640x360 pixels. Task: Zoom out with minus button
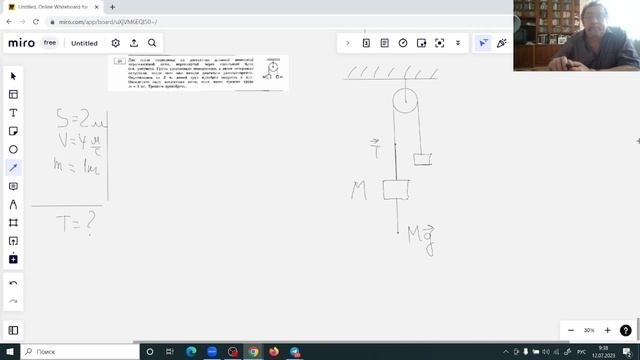[x=571, y=330]
